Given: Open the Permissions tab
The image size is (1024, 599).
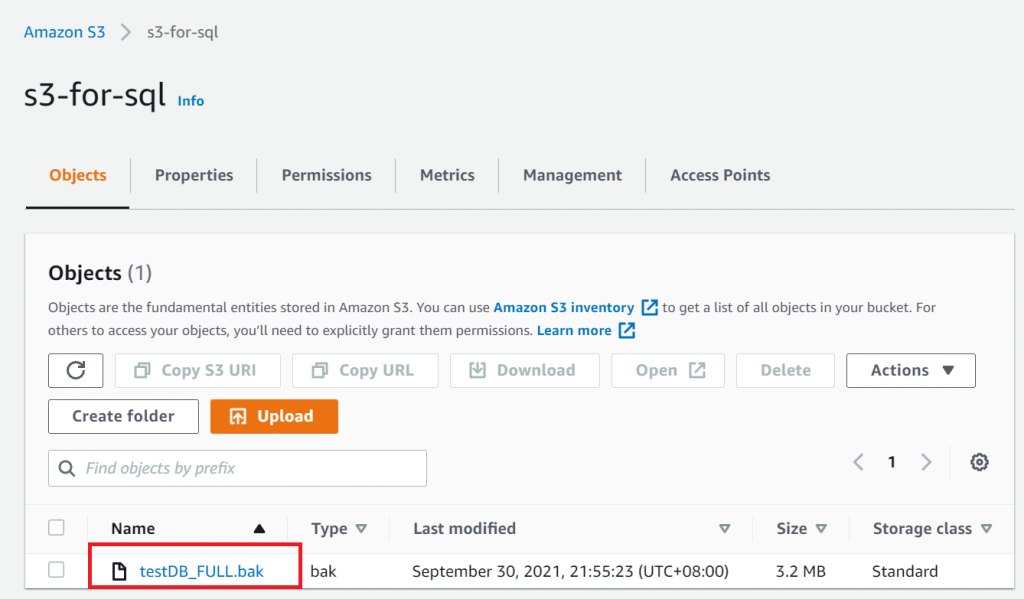Looking at the screenshot, I should click(327, 175).
